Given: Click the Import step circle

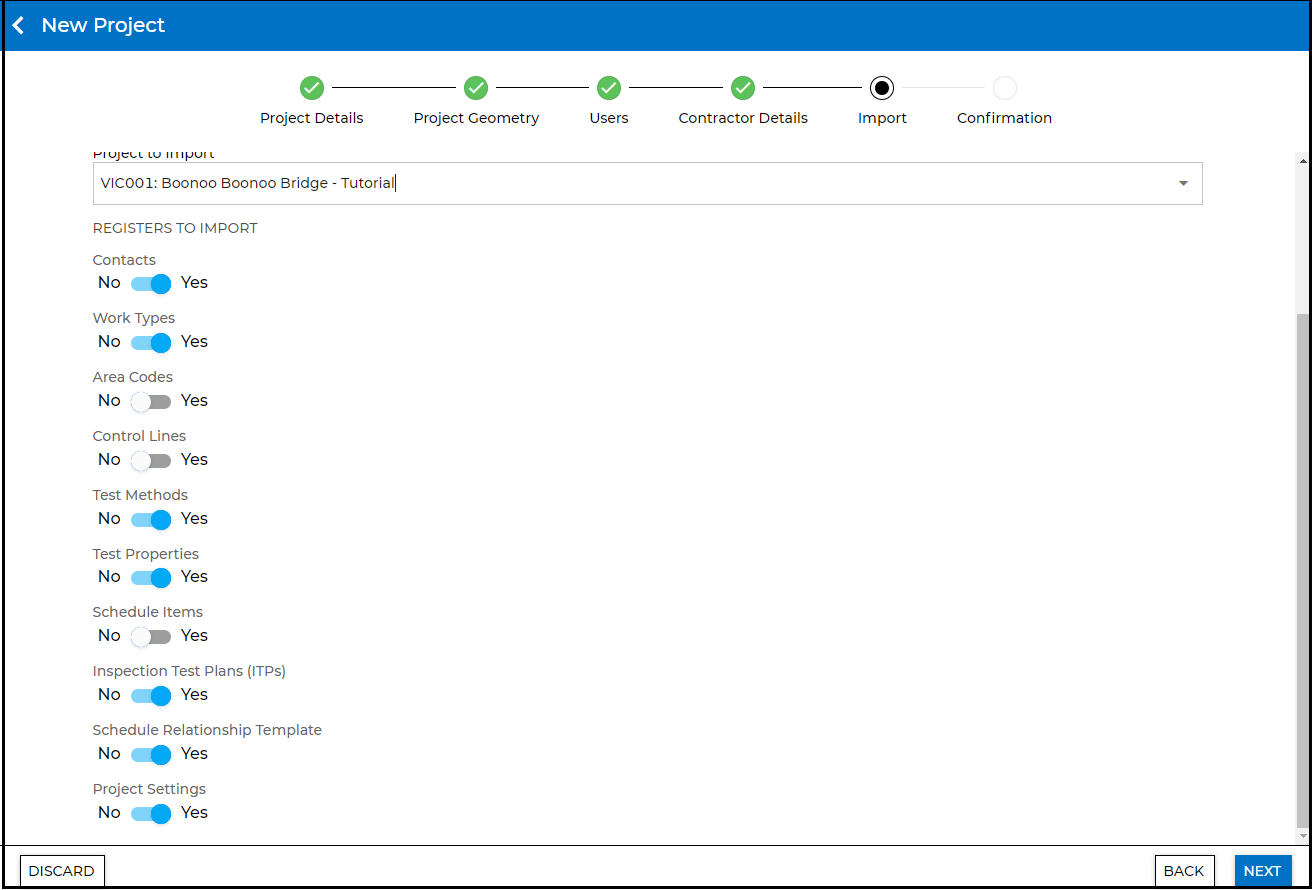Looking at the screenshot, I should tap(882, 88).
